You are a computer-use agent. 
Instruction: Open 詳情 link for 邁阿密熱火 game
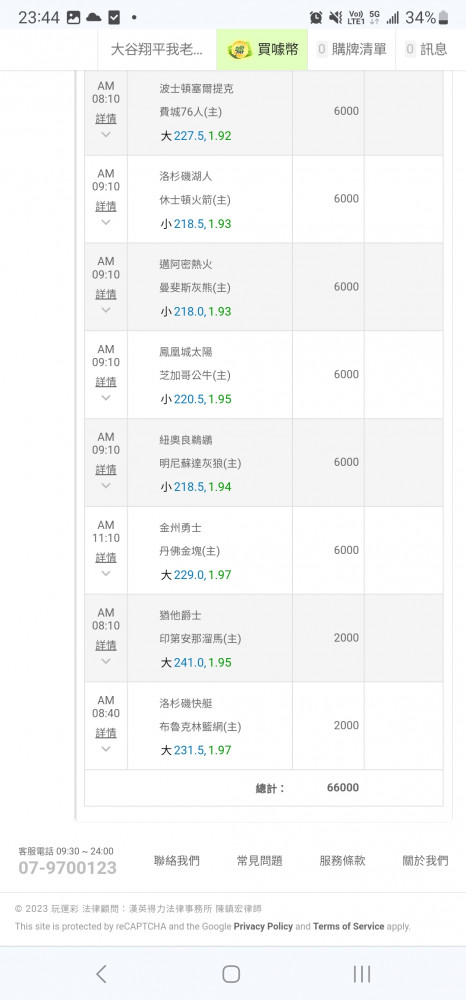coord(106,294)
